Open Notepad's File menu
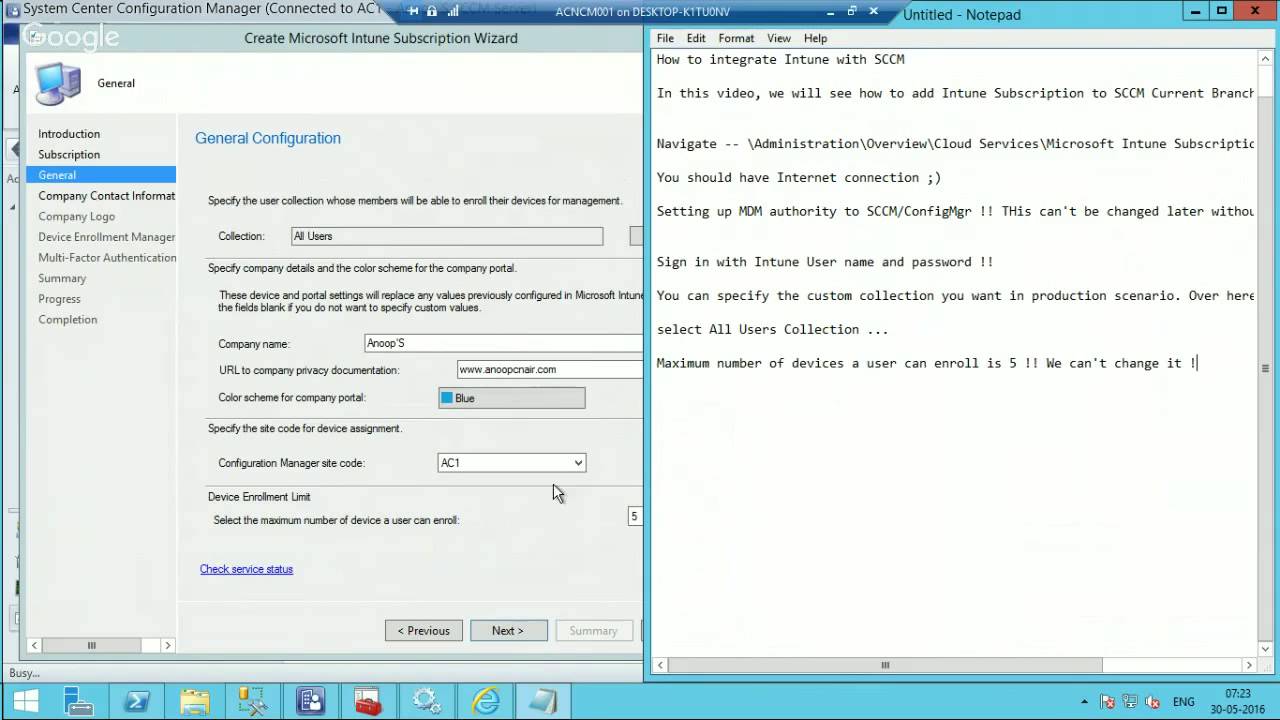 [665, 38]
